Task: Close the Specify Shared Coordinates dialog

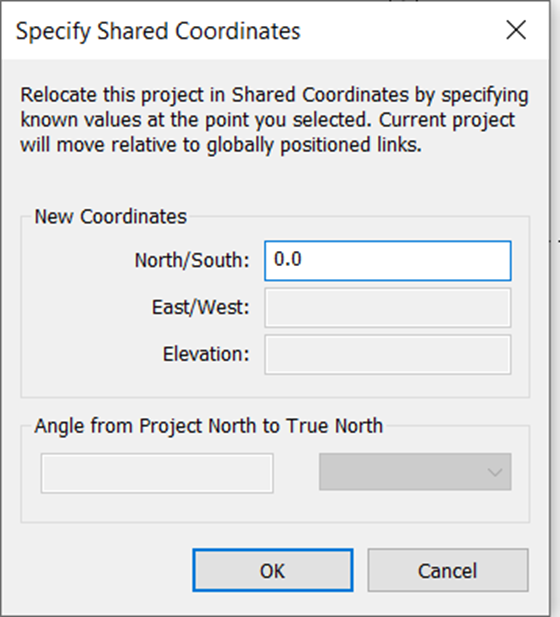Action: point(516,30)
